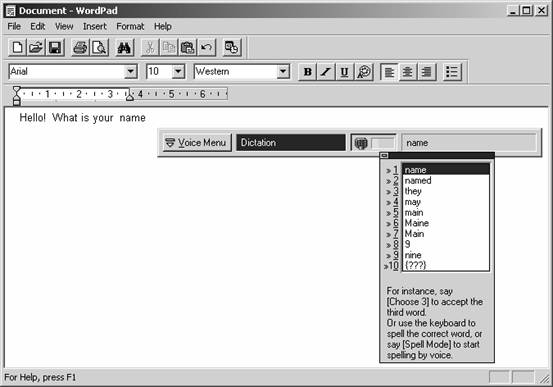Open the Format menu
This screenshot has height=387, width=553.
(130, 26)
